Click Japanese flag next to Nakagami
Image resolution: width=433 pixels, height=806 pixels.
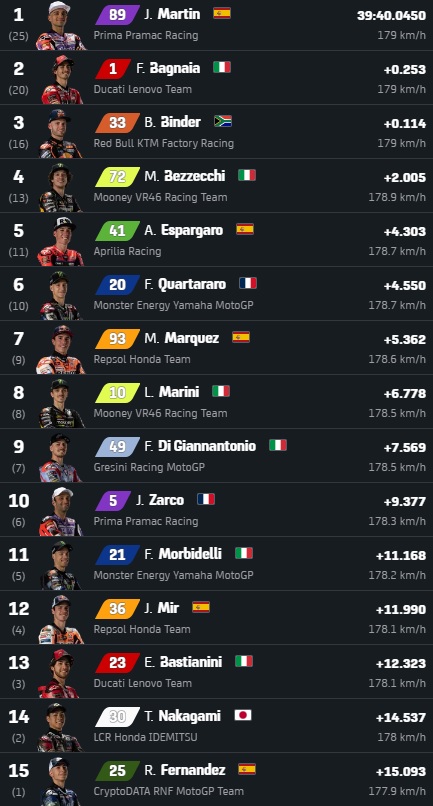(x=243, y=715)
